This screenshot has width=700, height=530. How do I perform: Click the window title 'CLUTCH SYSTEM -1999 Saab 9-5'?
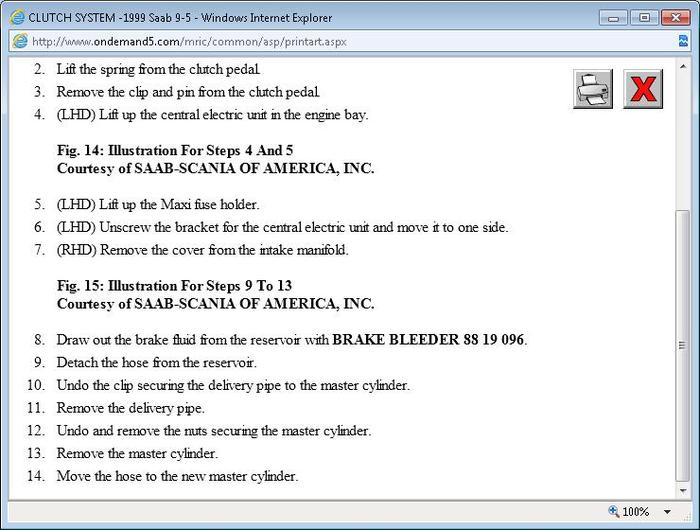(x=109, y=18)
